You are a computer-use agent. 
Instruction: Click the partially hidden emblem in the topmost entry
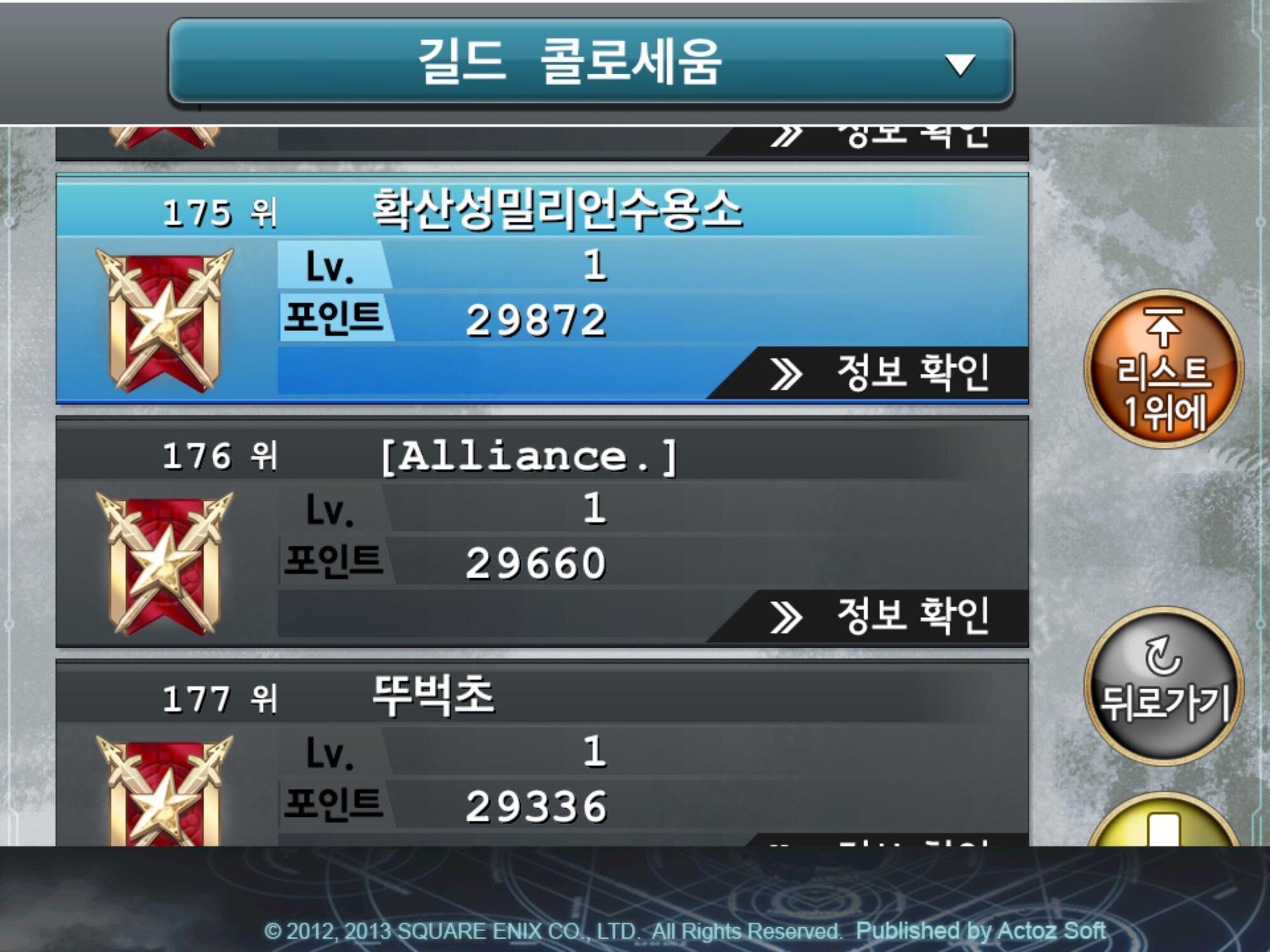(x=164, y=138)
